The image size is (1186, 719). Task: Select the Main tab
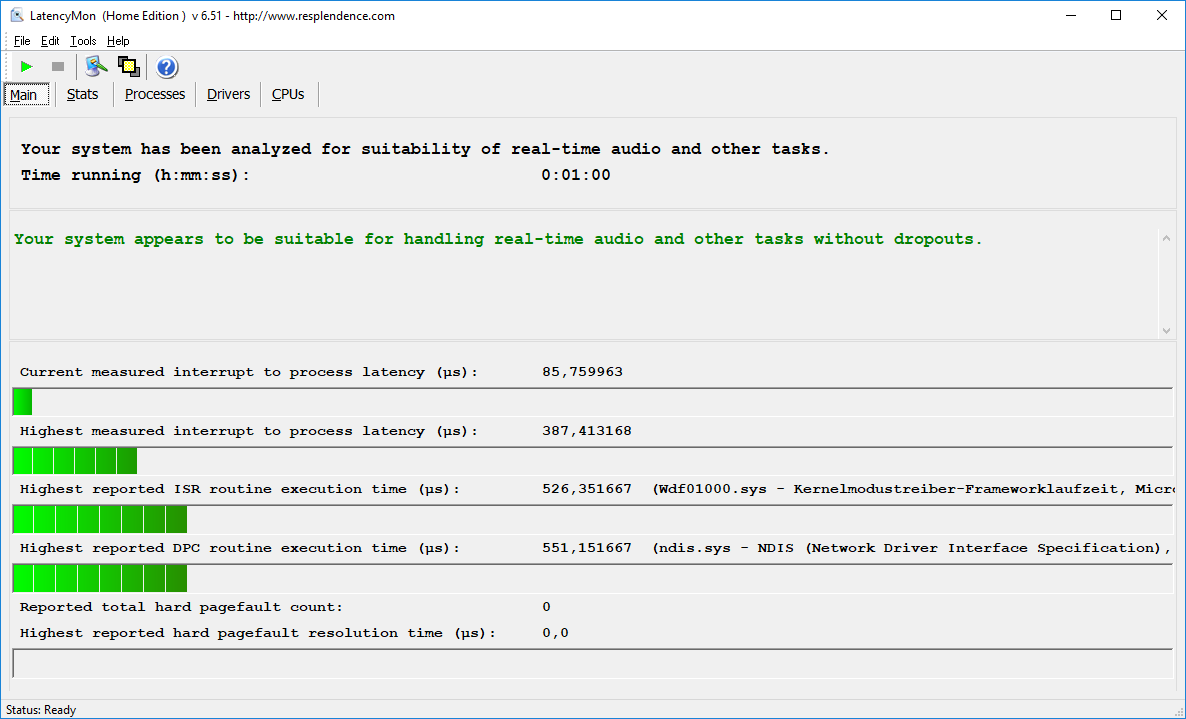[x=24, y=95]
